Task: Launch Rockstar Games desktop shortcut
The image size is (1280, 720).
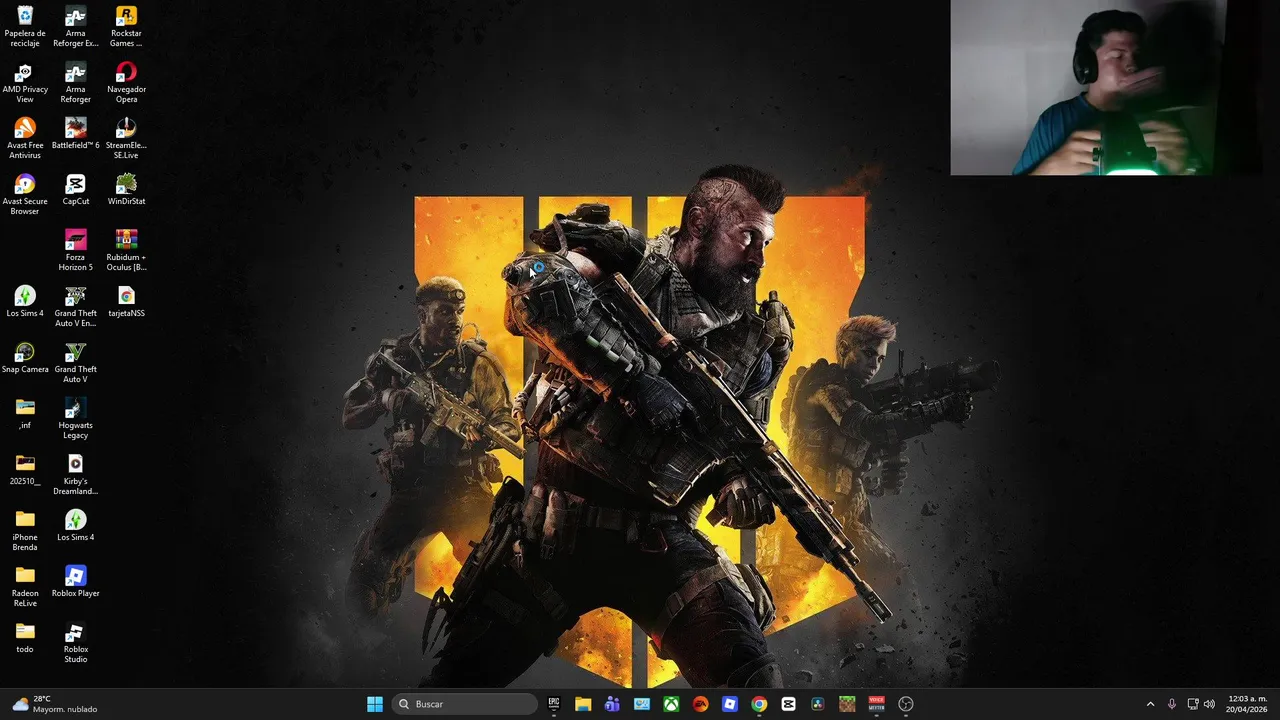Action: click(x=126, y=26)
